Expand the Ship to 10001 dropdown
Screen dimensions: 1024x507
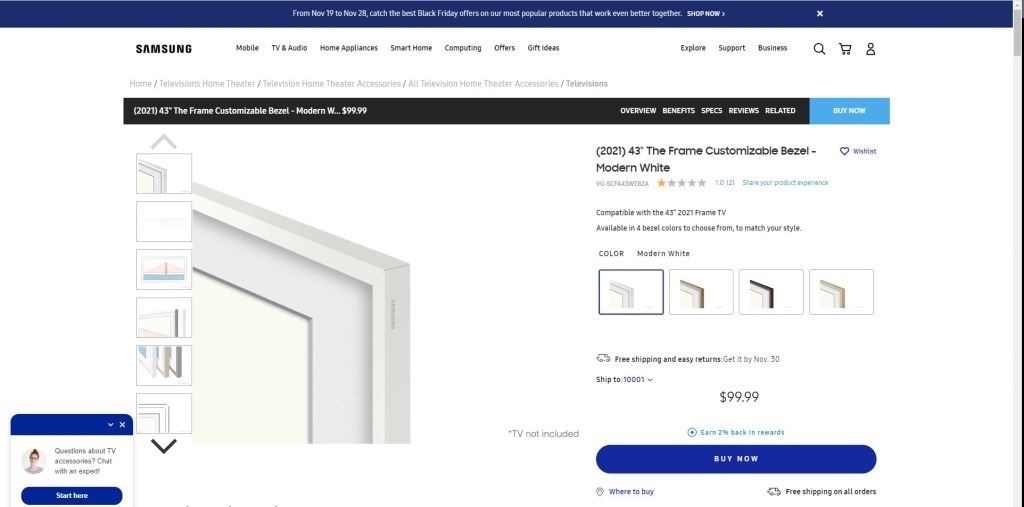click(637, 380)
